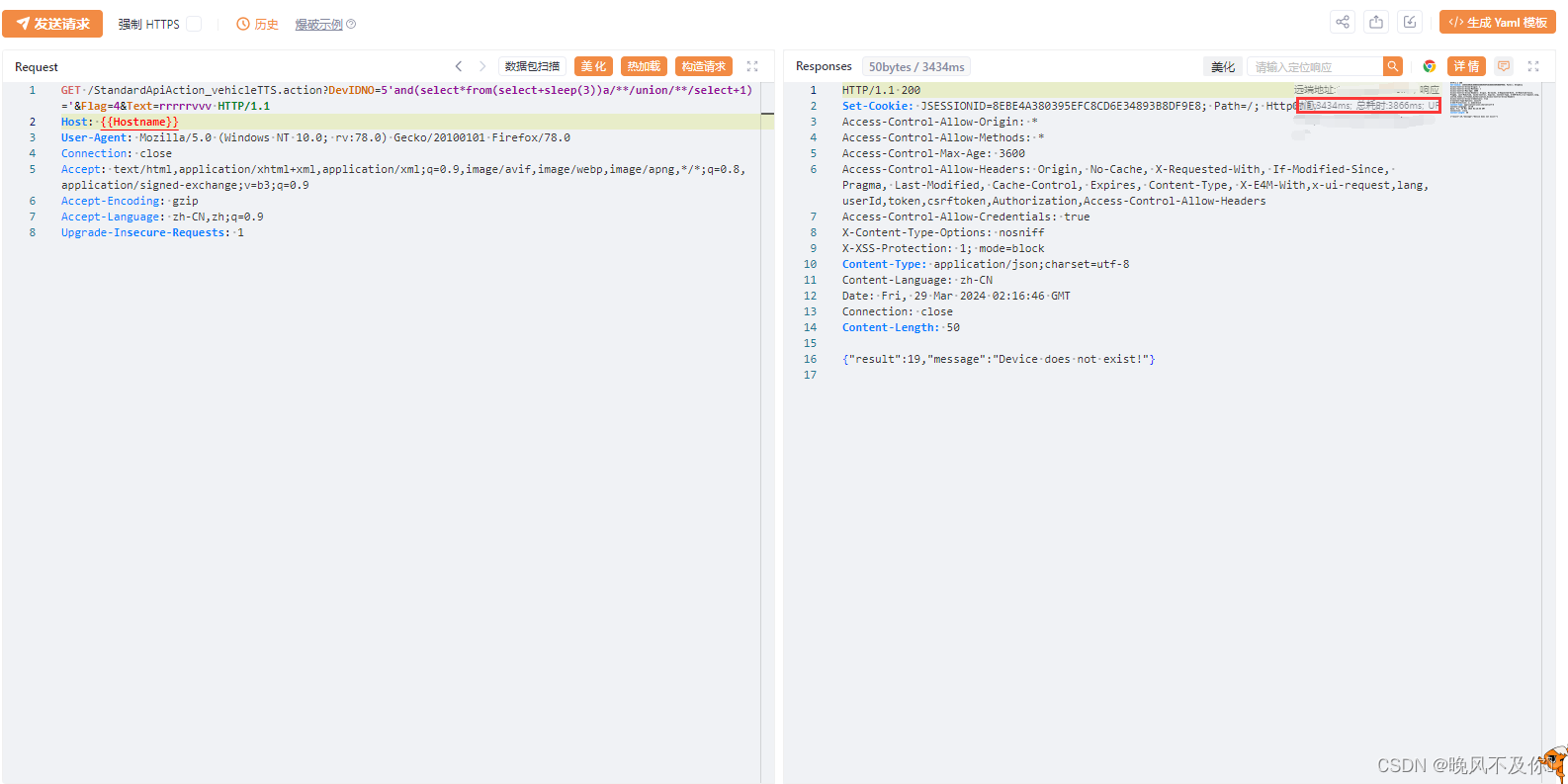Viewport: 1568px width, 784px height.
Task: Click the response code minimap thumbnail
Action: click(x=1495, y=99)
